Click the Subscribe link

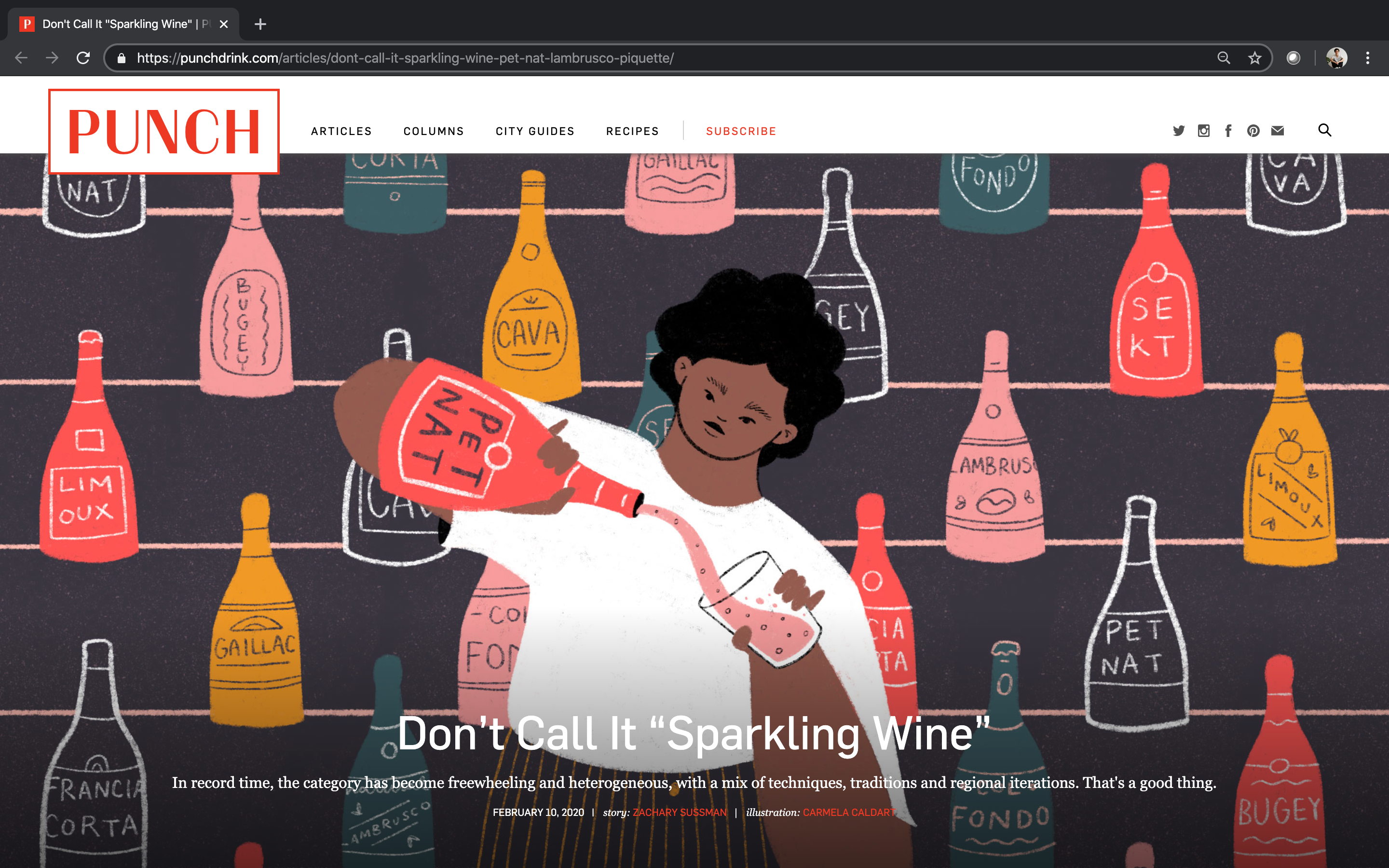[x=741, y=132]
